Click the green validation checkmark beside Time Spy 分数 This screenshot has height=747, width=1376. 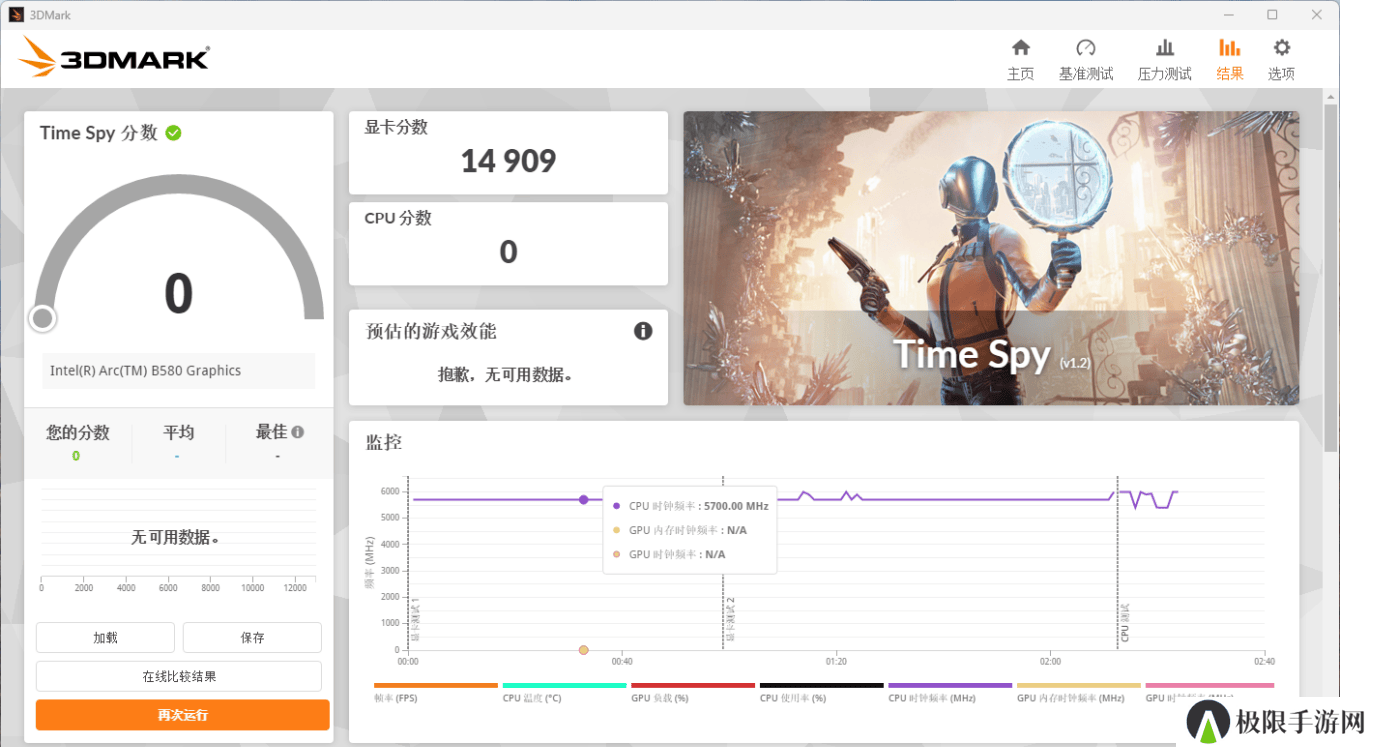(174, 133)
